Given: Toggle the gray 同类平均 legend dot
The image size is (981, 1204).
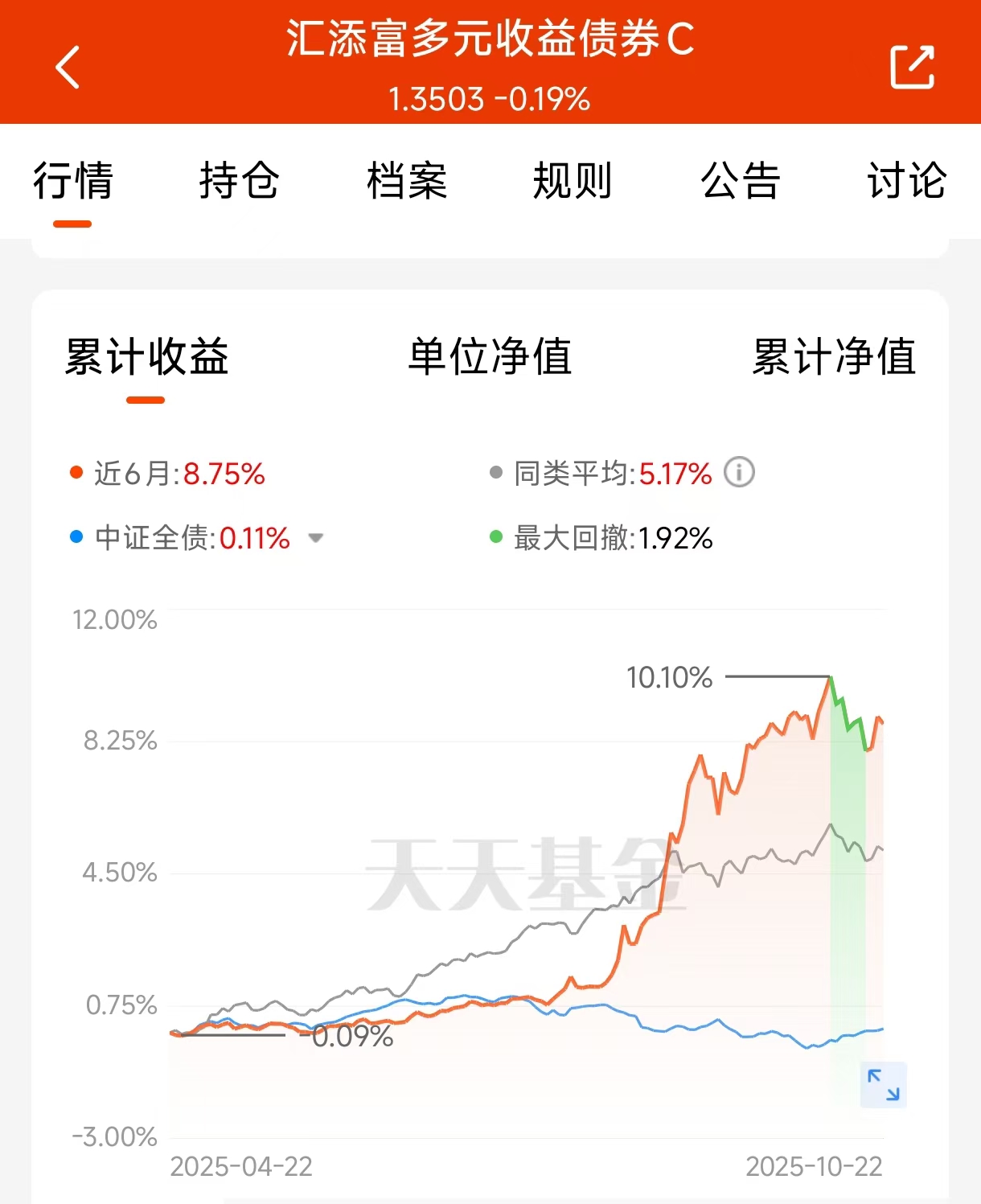Looking at the screenshot, I should pos(496,473).
